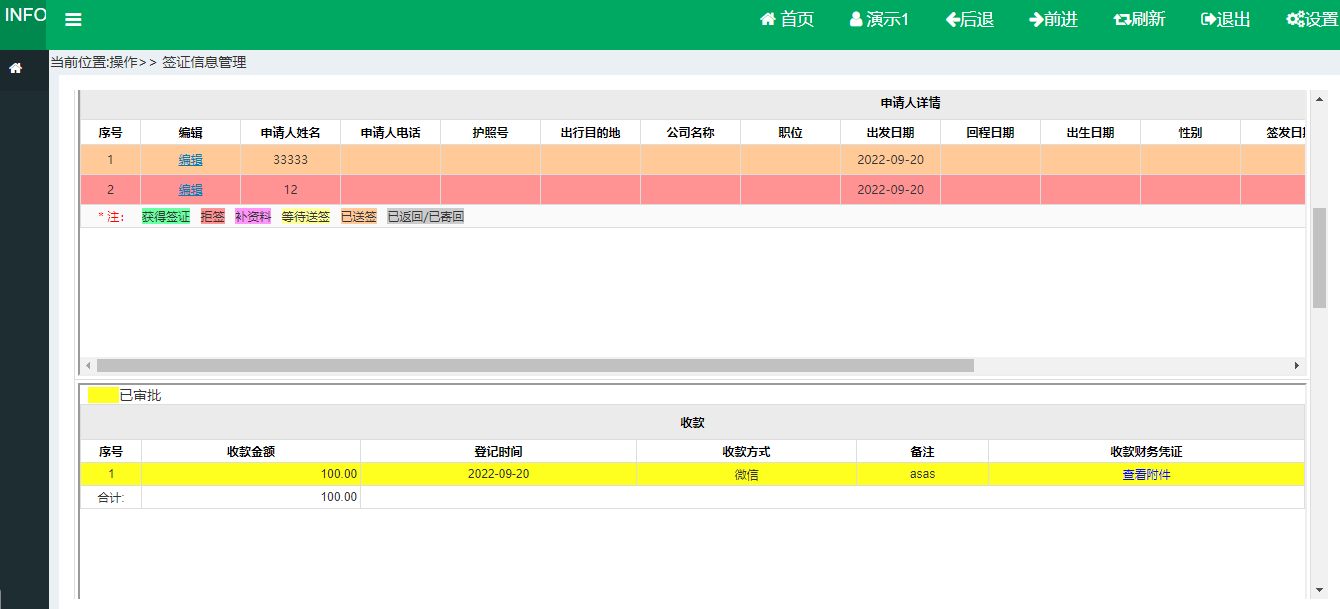
Task: Click the 后退 back arrow
Action: tap(969, 20)
